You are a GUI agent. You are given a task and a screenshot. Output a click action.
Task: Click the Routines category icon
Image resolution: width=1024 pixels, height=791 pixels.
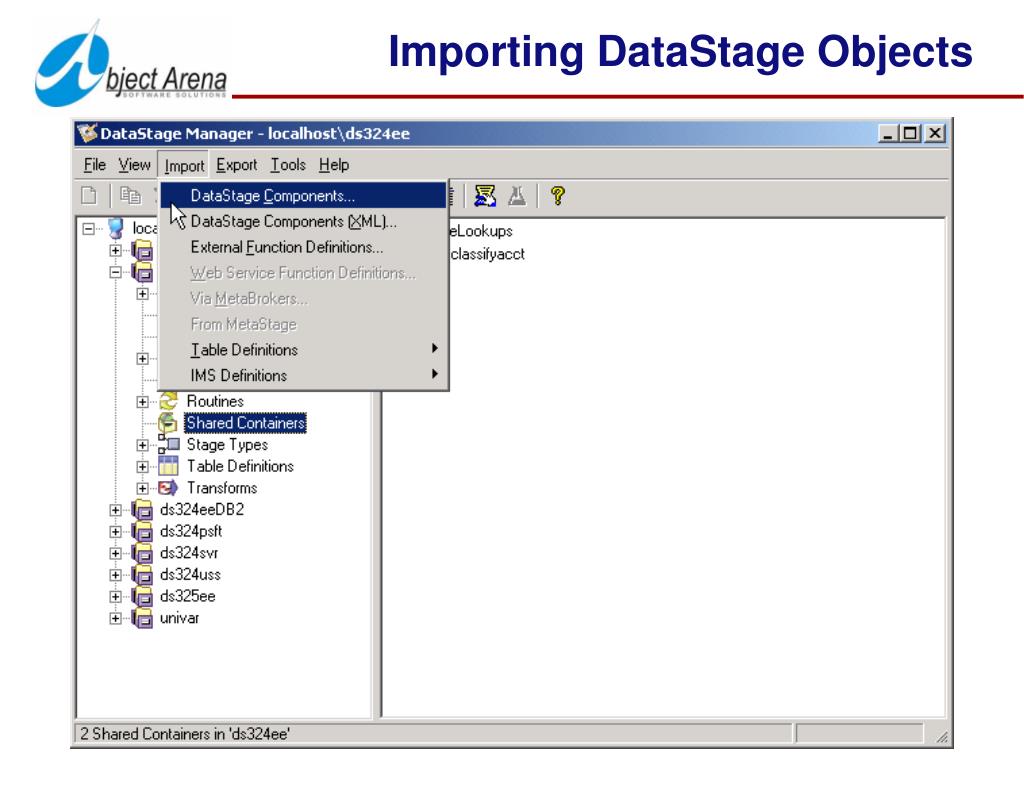click(168, 401)
